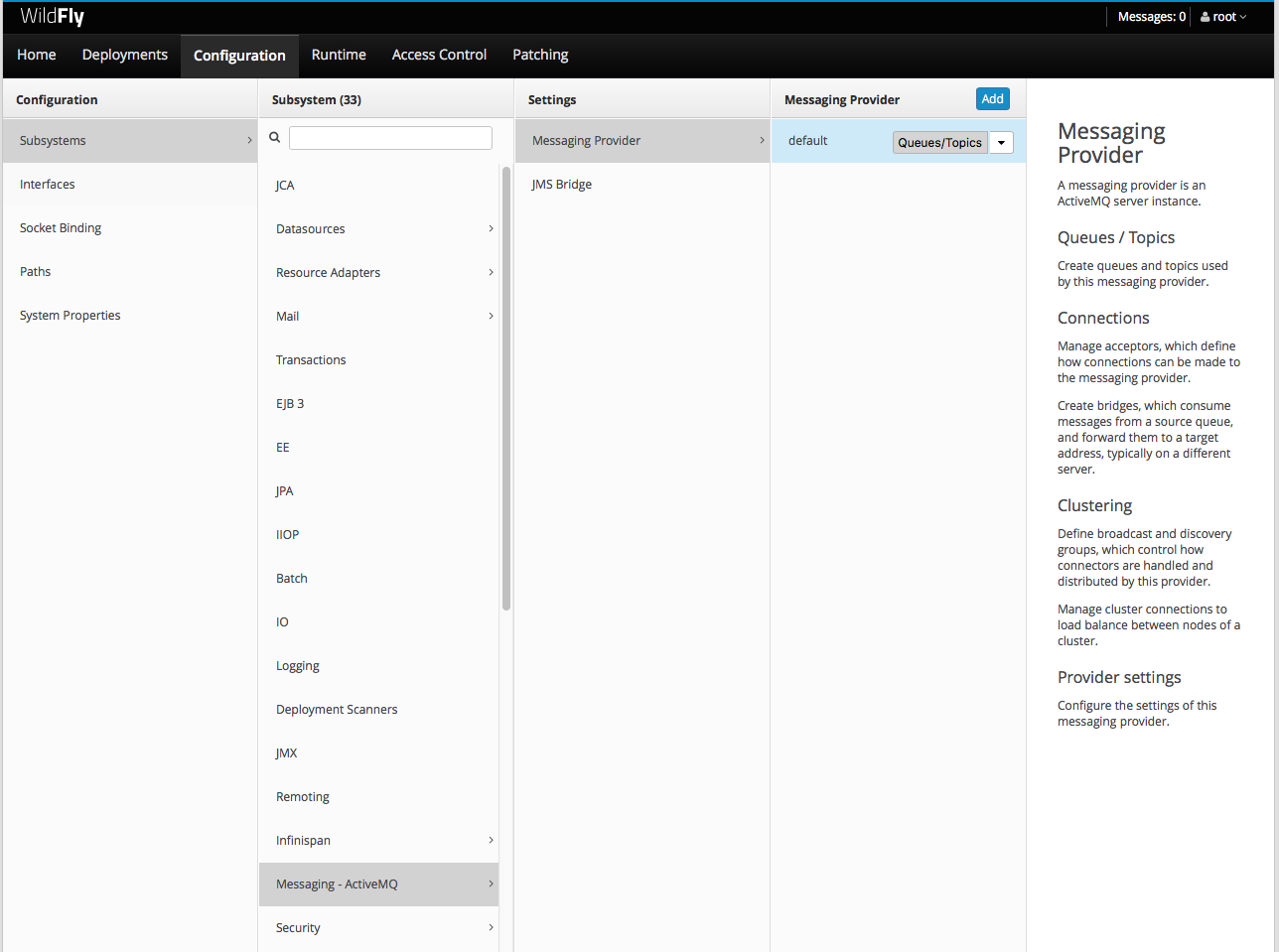Expand the Mail subsystem
The image size is (1279, 952).
tap(490, 316)
